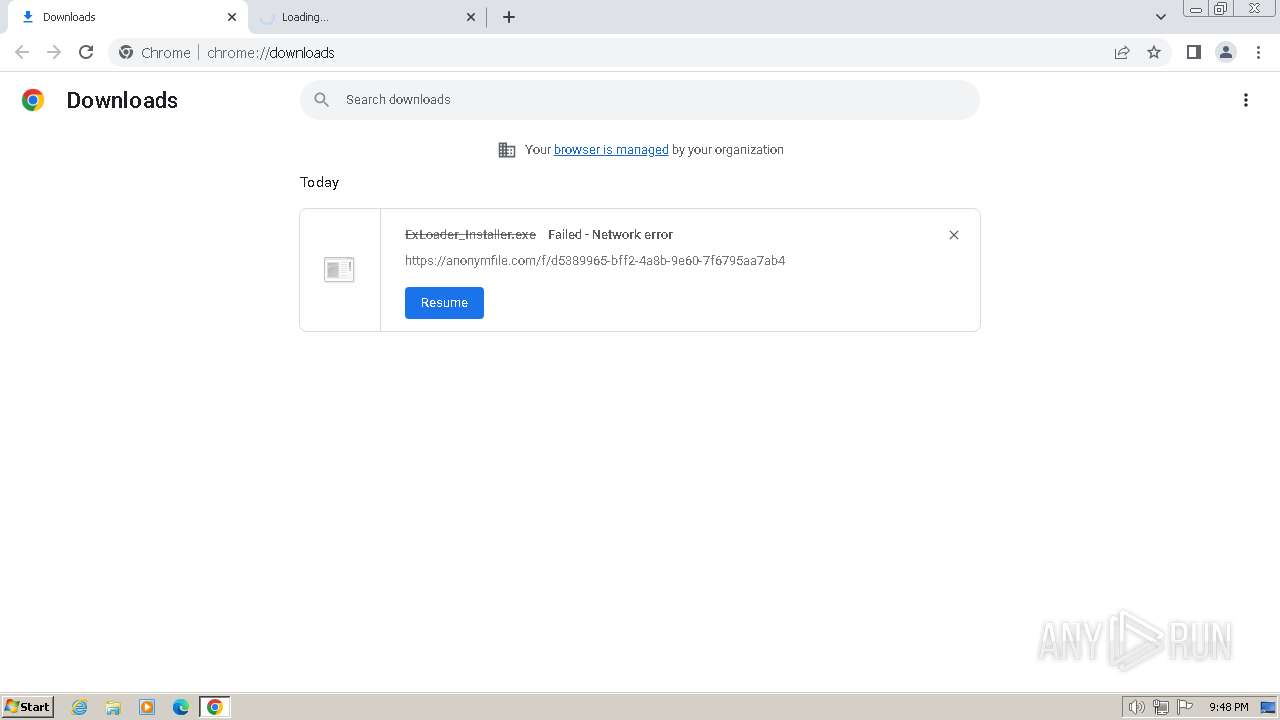This screenshot has width=1280, height=720.
Task: Open Windows Media Player from taskbar
Action: [147, 707]
